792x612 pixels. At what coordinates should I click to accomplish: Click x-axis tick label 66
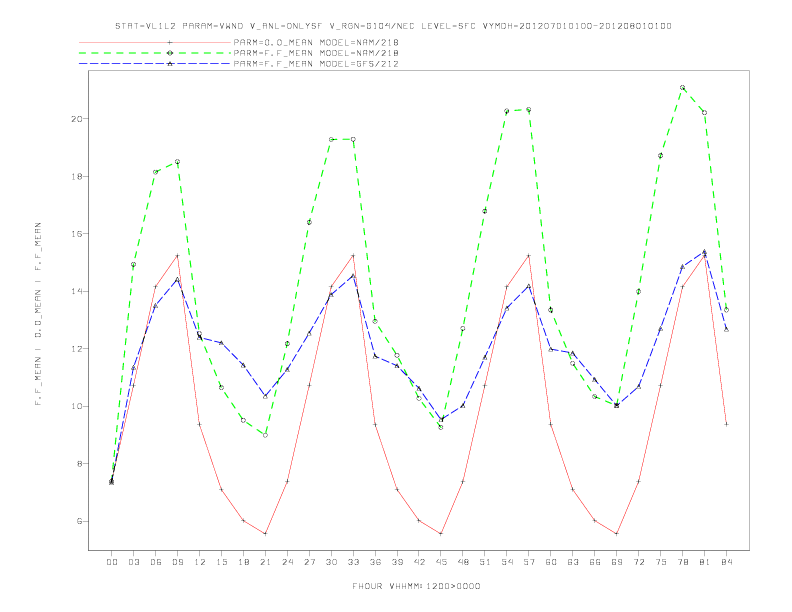pos(595,562)
